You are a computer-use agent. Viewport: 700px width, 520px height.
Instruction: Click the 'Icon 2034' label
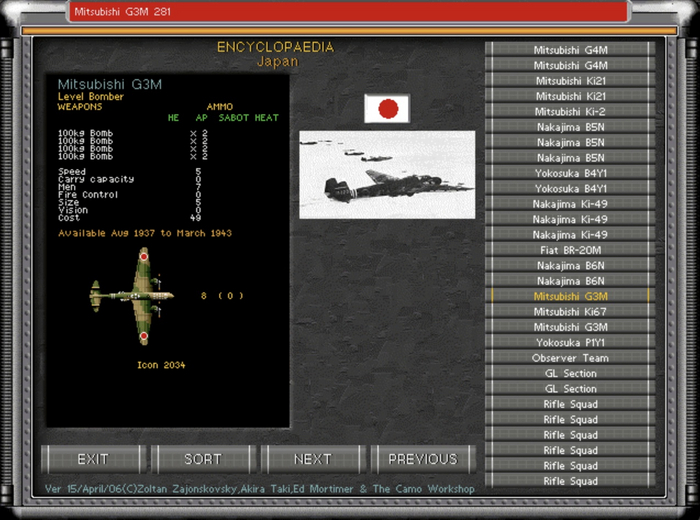click(x=161, y=365)
